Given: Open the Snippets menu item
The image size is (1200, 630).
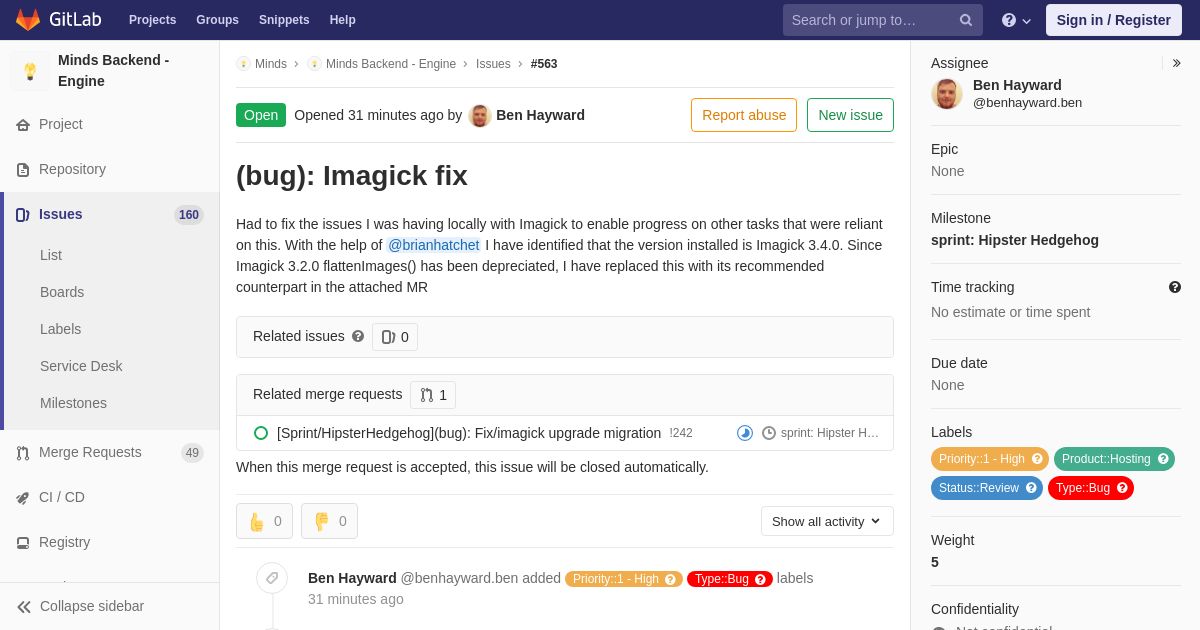Looking at the screenshot, I should [284, 20].
